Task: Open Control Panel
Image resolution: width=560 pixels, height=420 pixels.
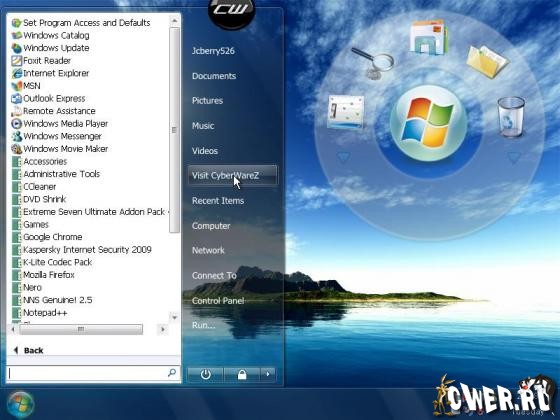Action: coord(218,301)
